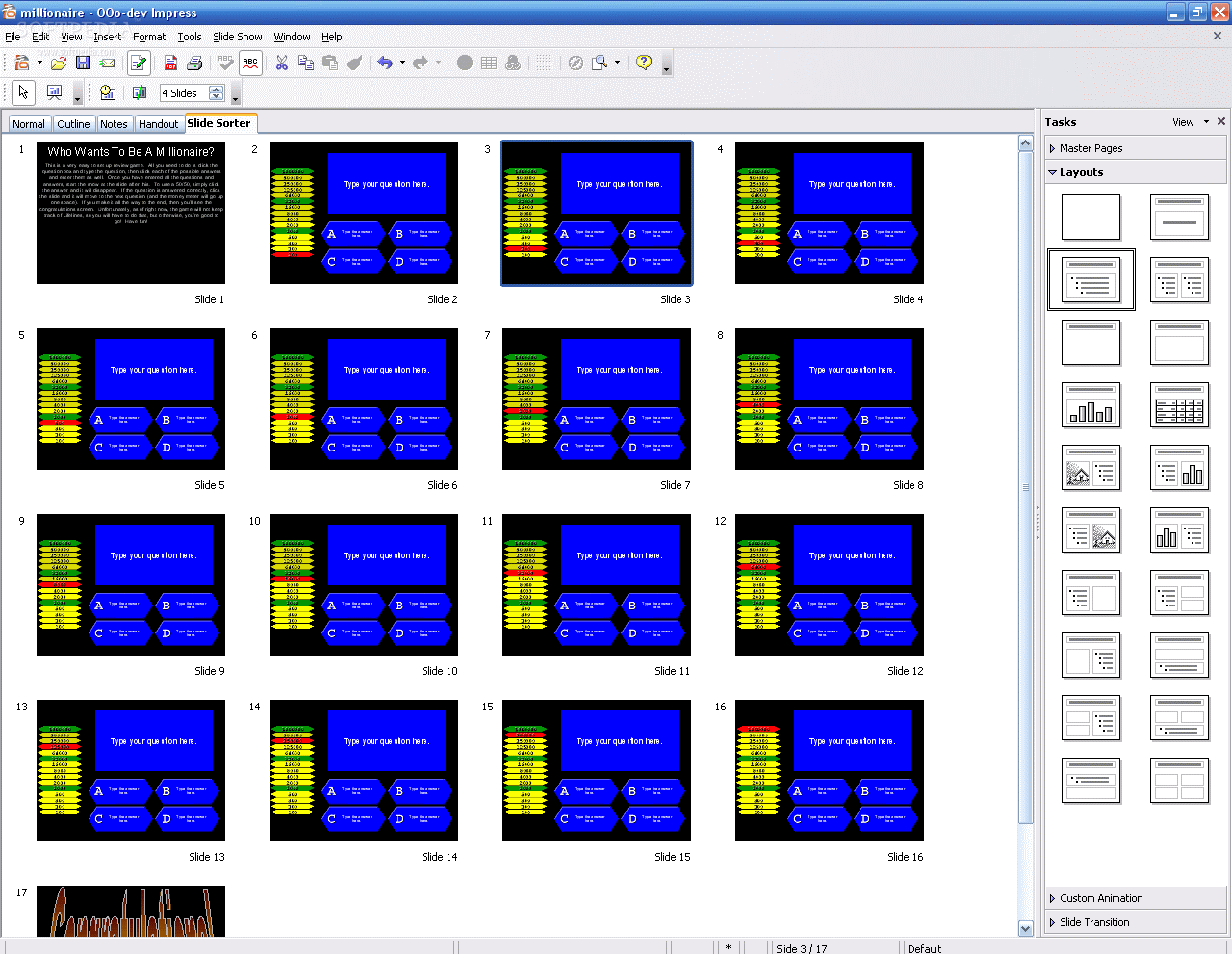This screenshot has width=1232, height=954.
Task: Click the Paste clipboard icon
Action: 330,63
